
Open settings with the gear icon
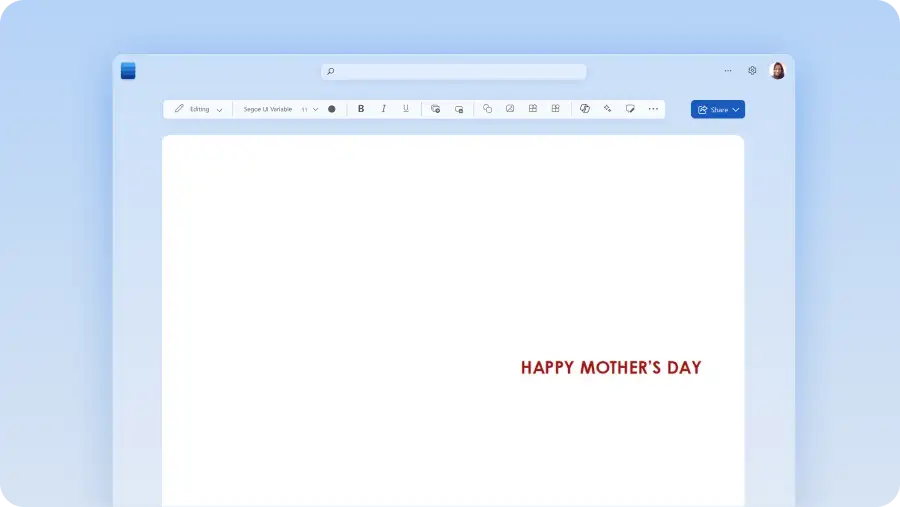752,71
